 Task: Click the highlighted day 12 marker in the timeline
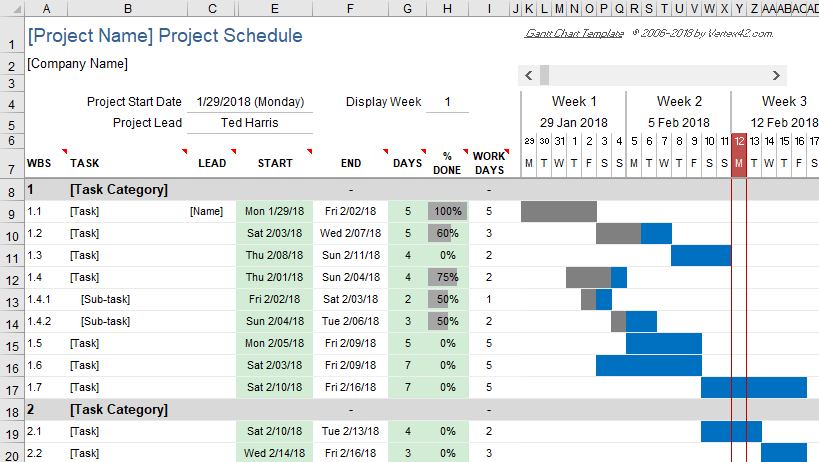[x=739, y=141]
